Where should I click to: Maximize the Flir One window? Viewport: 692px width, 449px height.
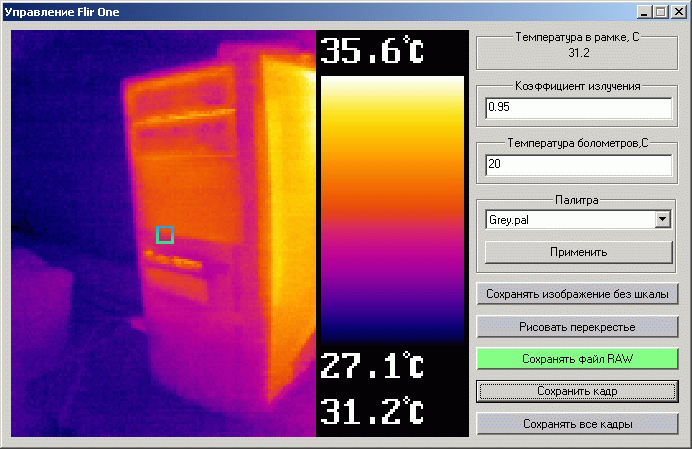(x=661, y=12)
